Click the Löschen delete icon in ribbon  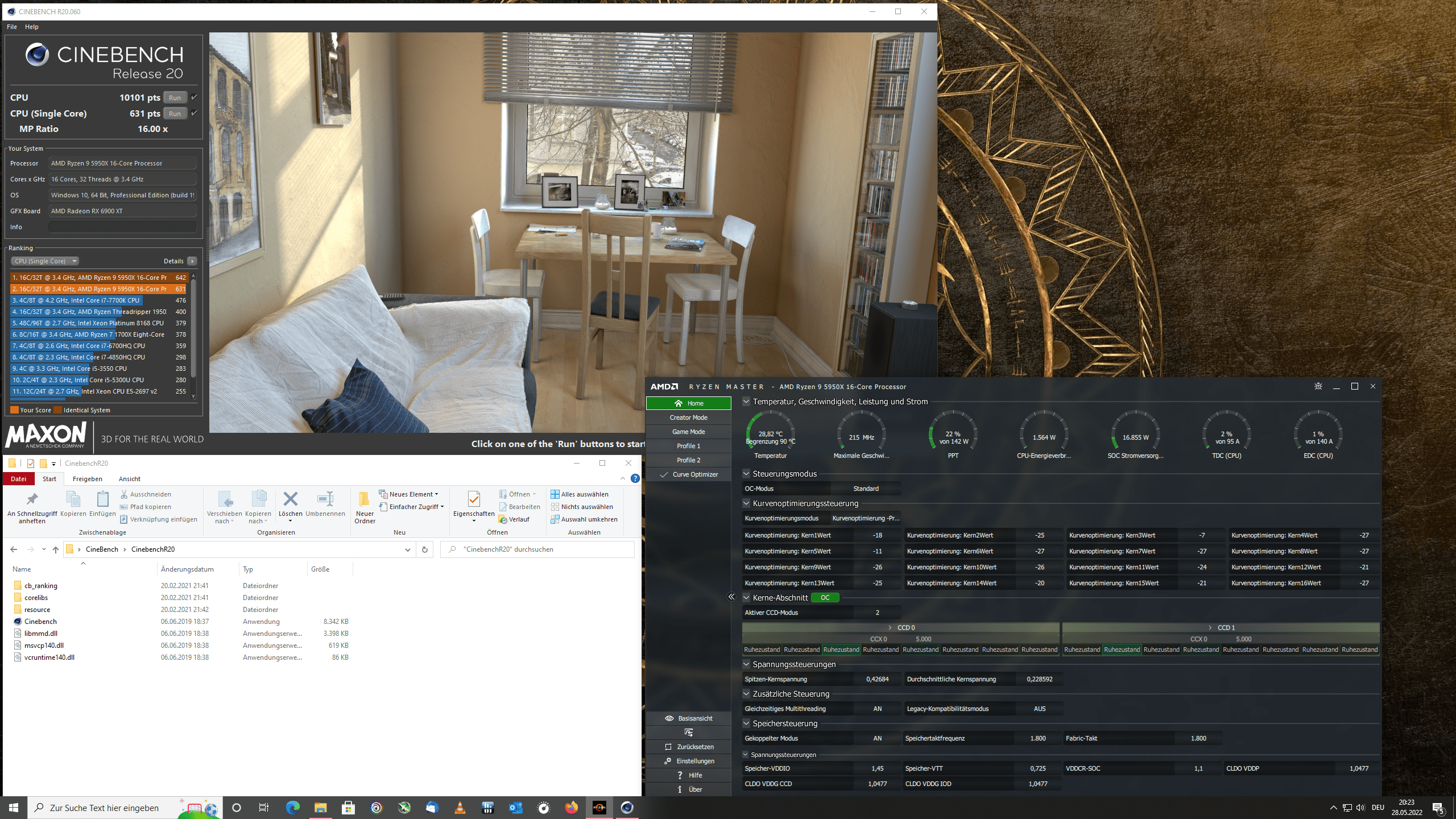(x=290, y=500)
